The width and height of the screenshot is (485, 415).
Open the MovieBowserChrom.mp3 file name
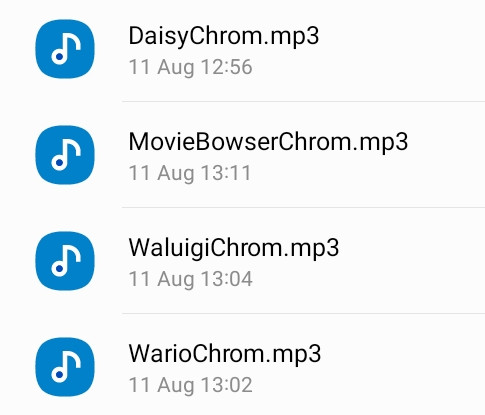268,142
